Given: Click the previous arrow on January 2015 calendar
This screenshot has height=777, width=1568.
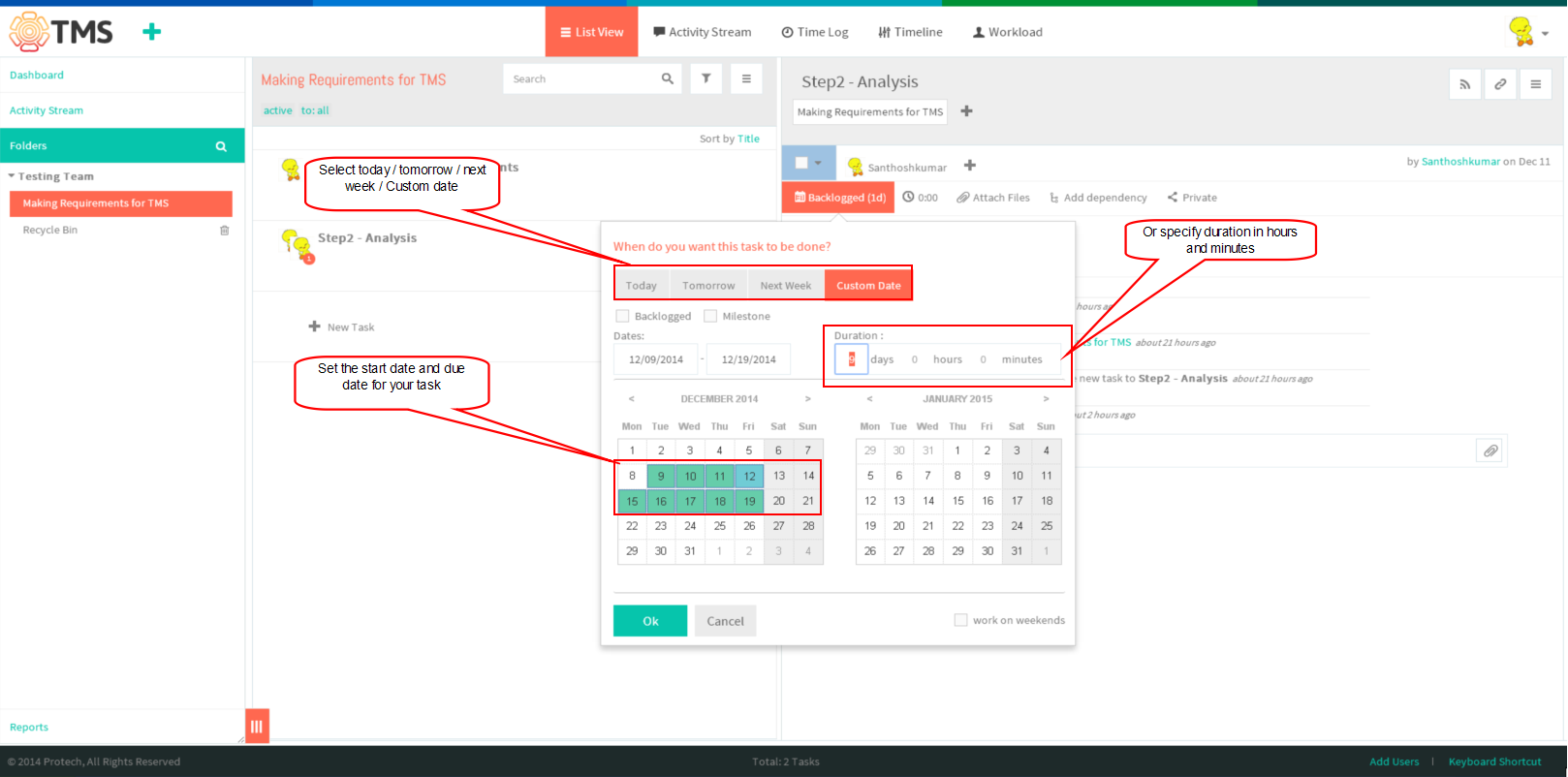Looking at the screenshot, I should coord(869,399).
